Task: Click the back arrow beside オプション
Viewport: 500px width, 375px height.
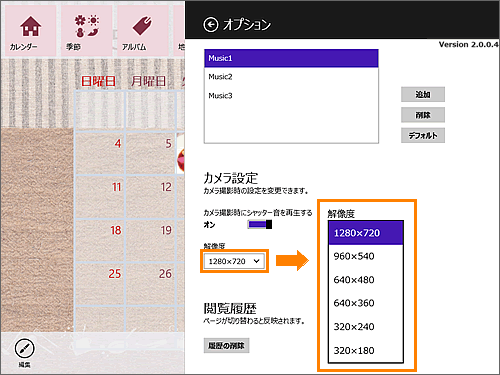Action: click(x=211, y=25)
